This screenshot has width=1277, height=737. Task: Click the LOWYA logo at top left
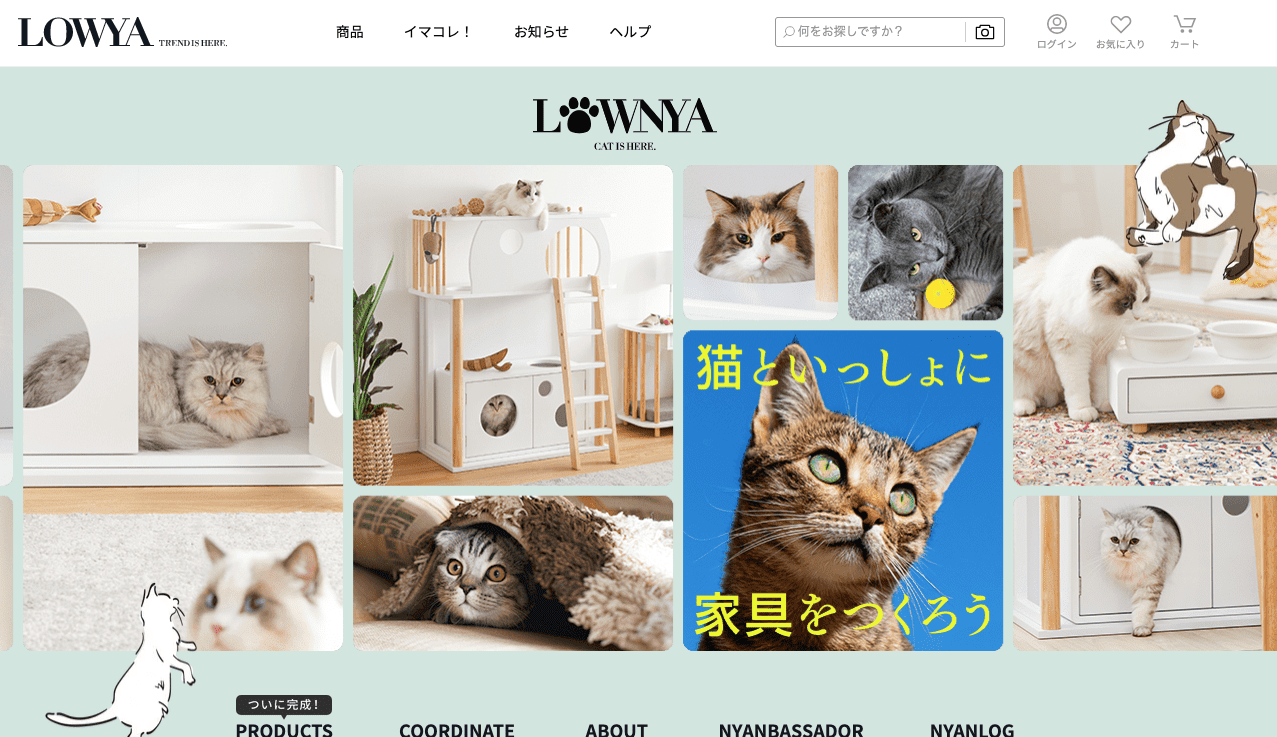122,32
